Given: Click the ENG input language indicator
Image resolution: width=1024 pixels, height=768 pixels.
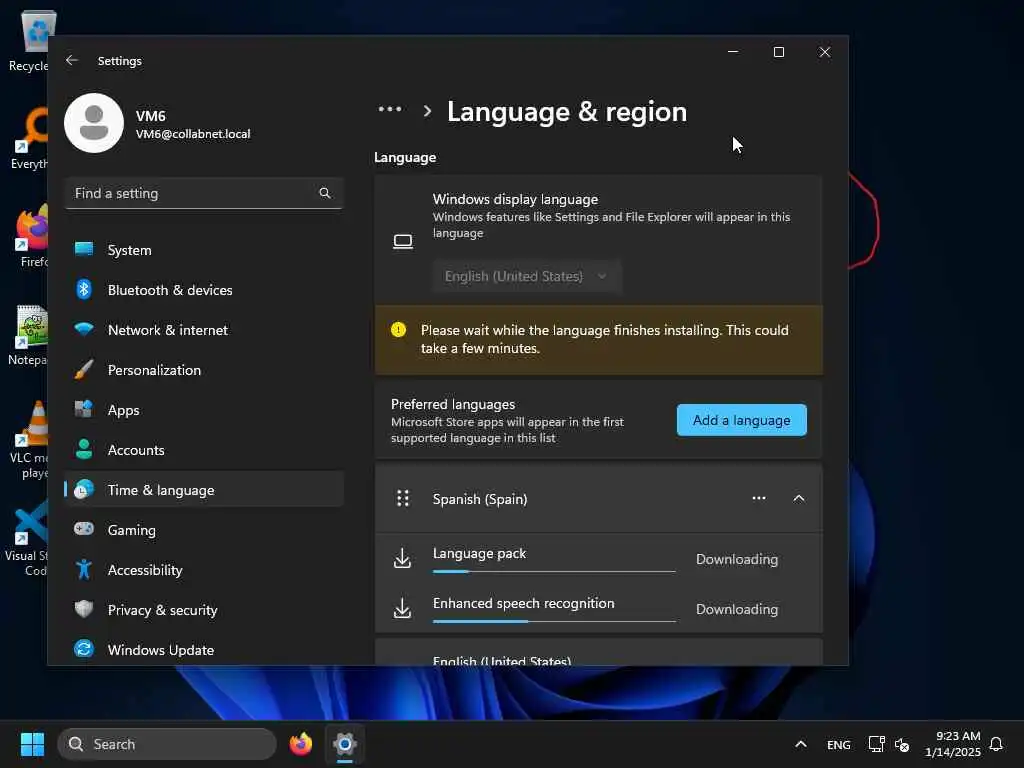Looking at the screenshot, I should point(839,744).
